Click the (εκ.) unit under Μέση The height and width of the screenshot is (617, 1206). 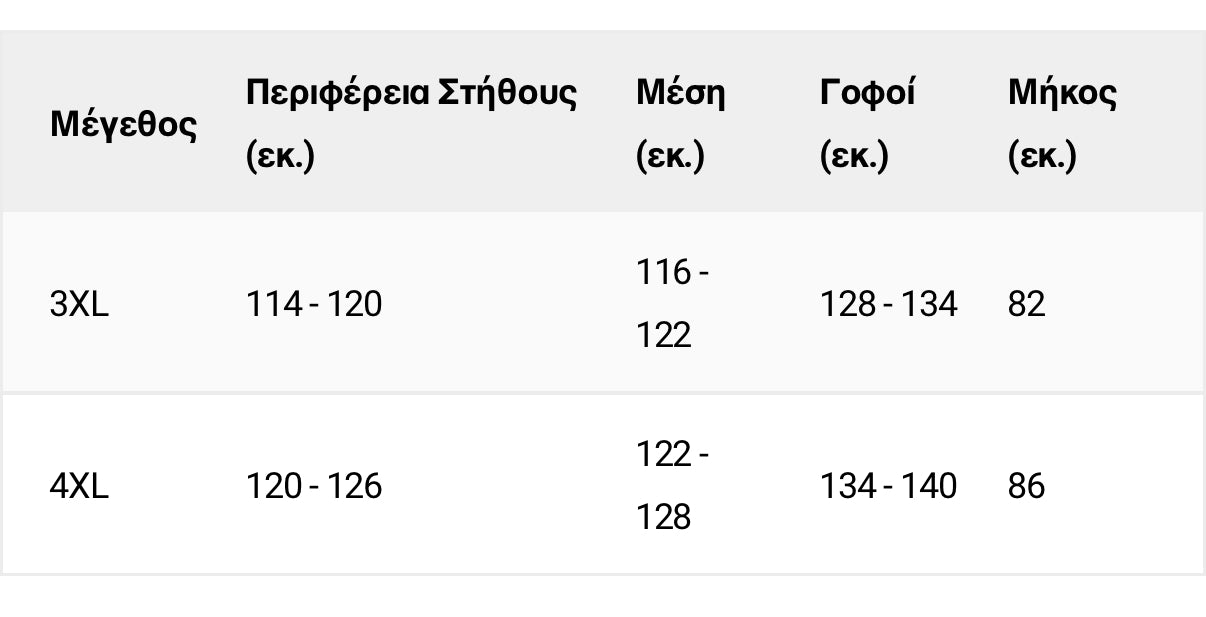pos(670,157)
